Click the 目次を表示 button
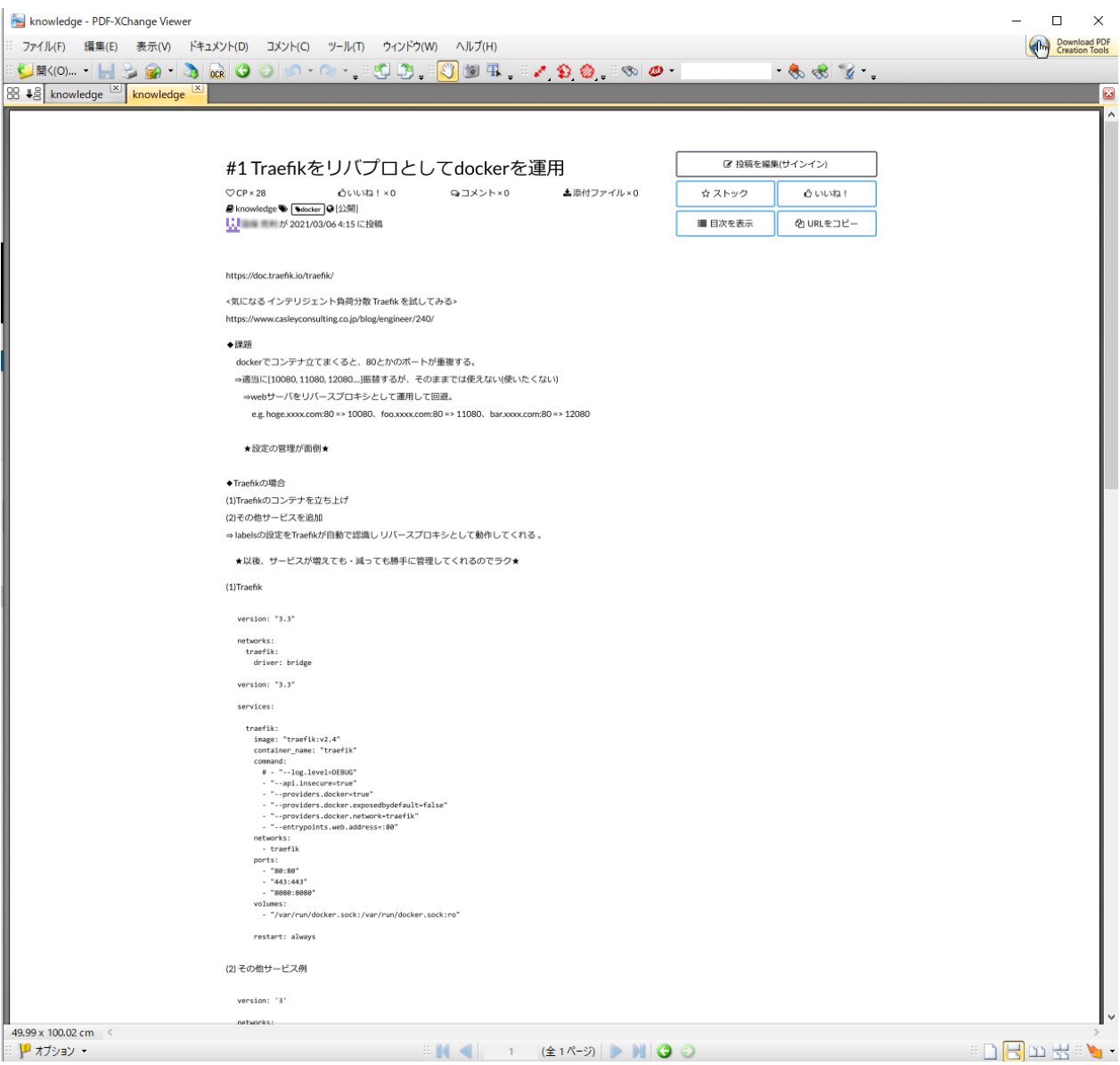Viewport: 1120px width, 1065px height. pyautogui.click(x=724, y=224)
